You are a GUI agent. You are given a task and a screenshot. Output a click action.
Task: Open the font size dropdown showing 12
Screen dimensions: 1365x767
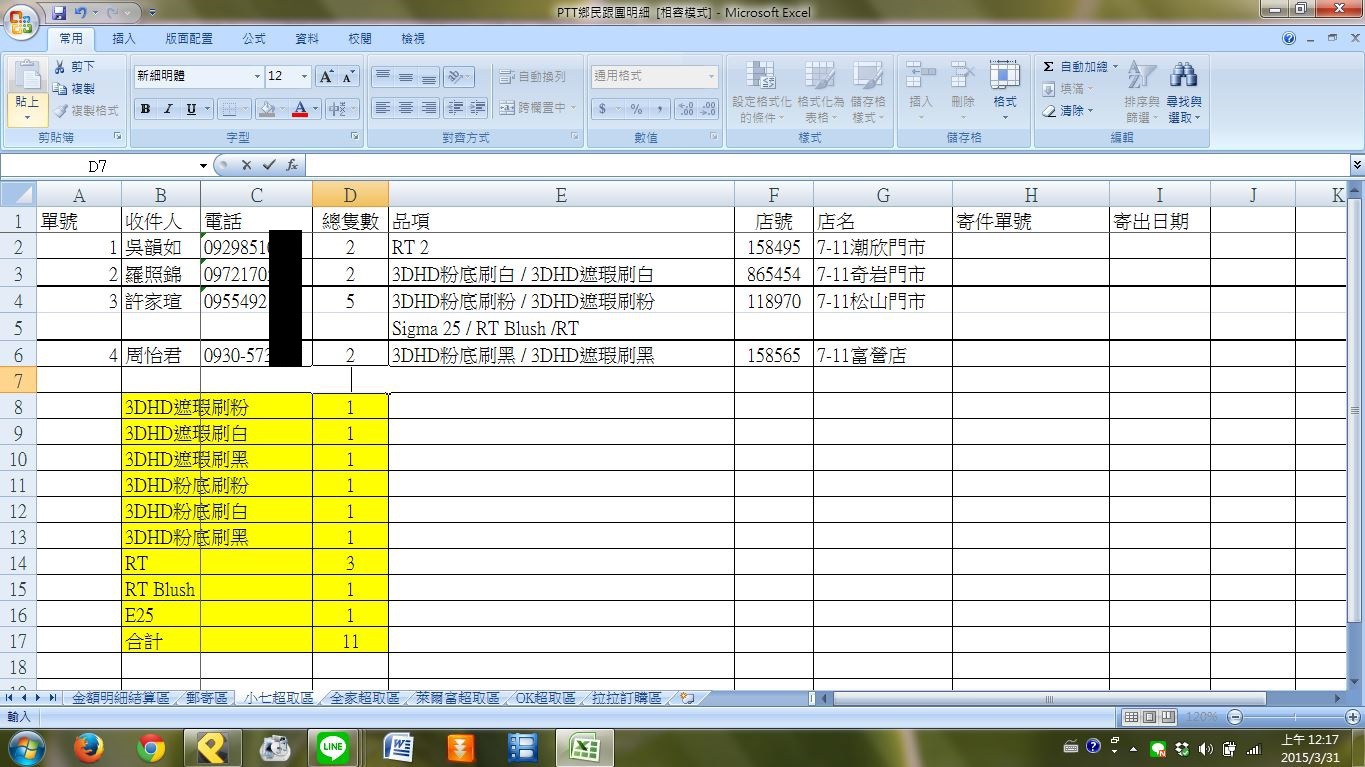tap(305, 76)
